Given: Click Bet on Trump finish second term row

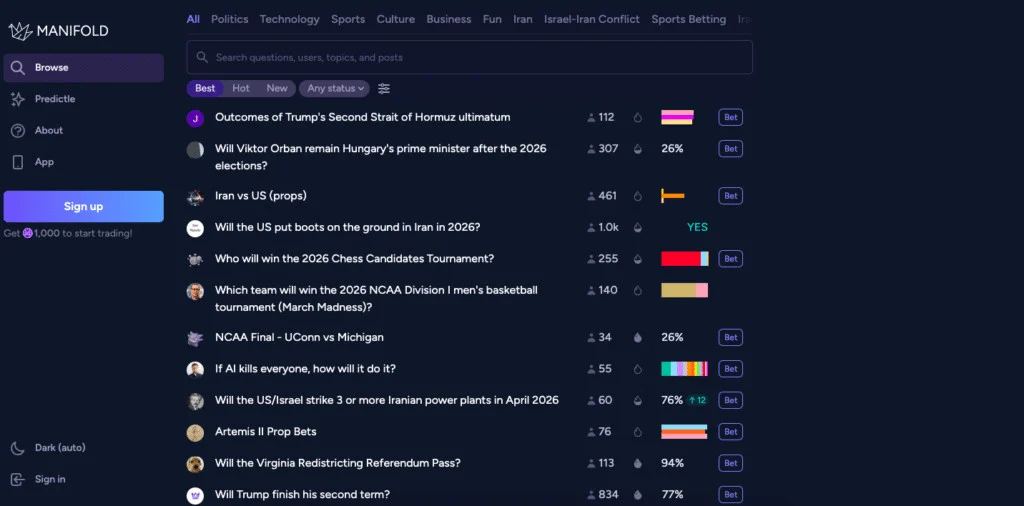Looking at the screenshot, I should [731, 495].
